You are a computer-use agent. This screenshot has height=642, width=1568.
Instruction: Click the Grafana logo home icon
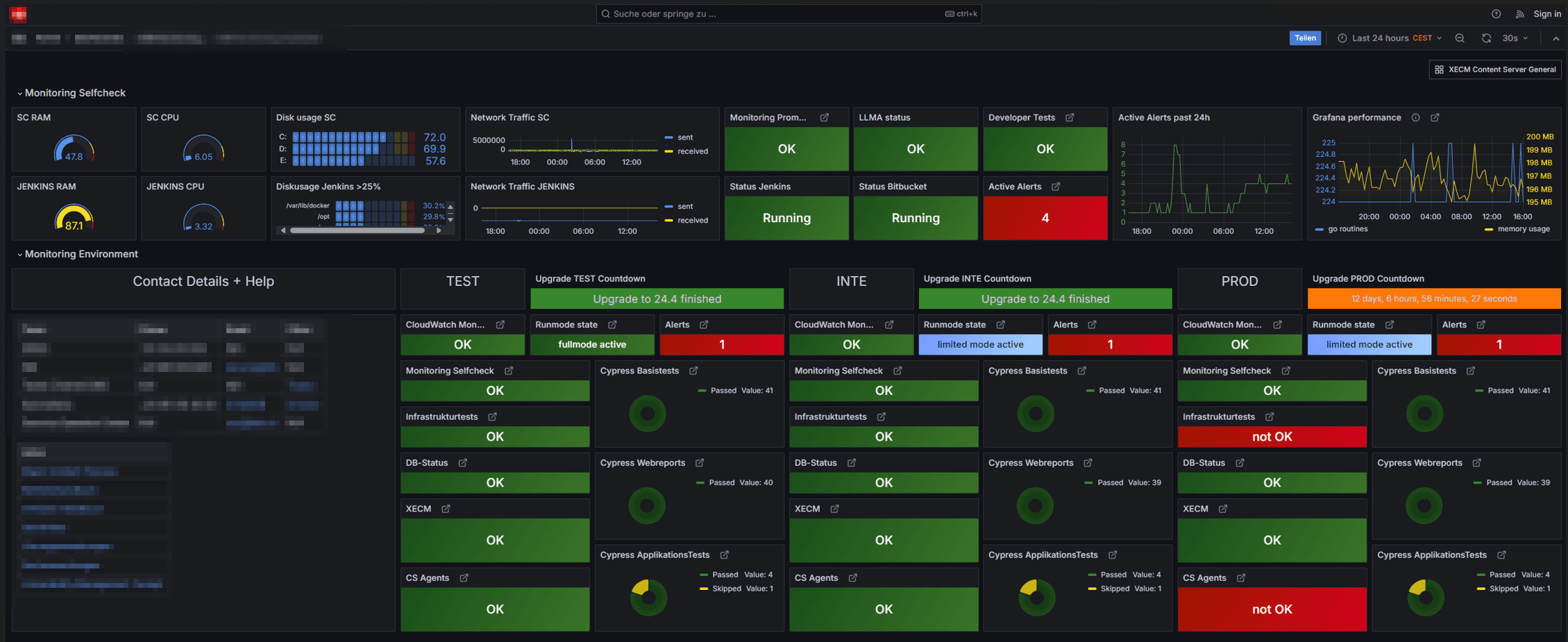19,13
